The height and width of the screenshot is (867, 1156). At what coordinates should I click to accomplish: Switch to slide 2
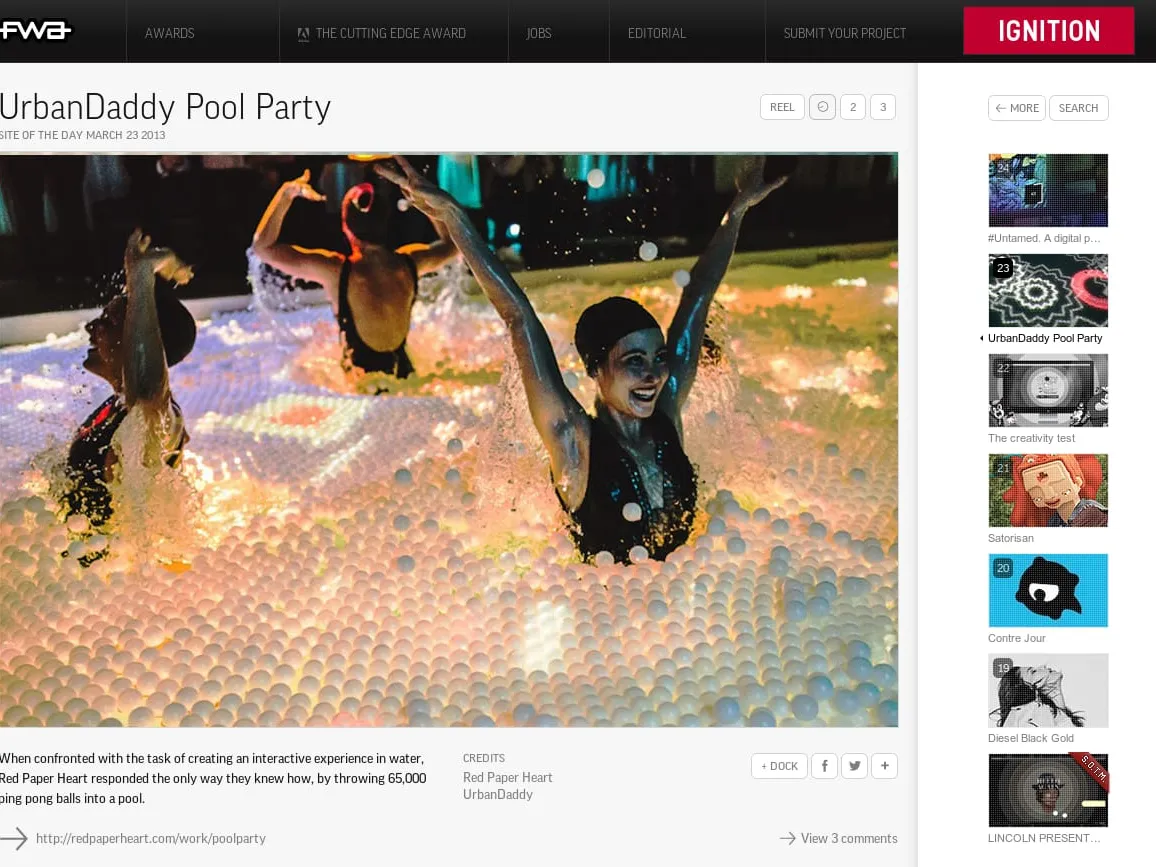point(853,107)
